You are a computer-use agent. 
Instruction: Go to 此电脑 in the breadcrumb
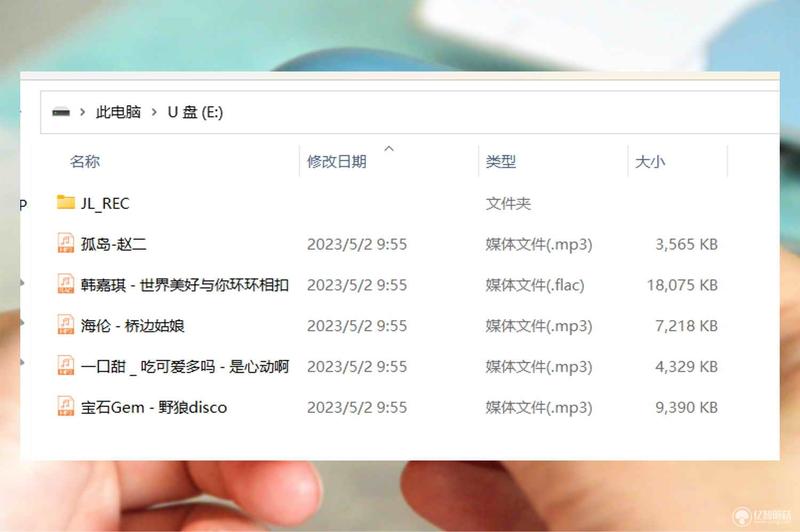(x=118, y=112)
